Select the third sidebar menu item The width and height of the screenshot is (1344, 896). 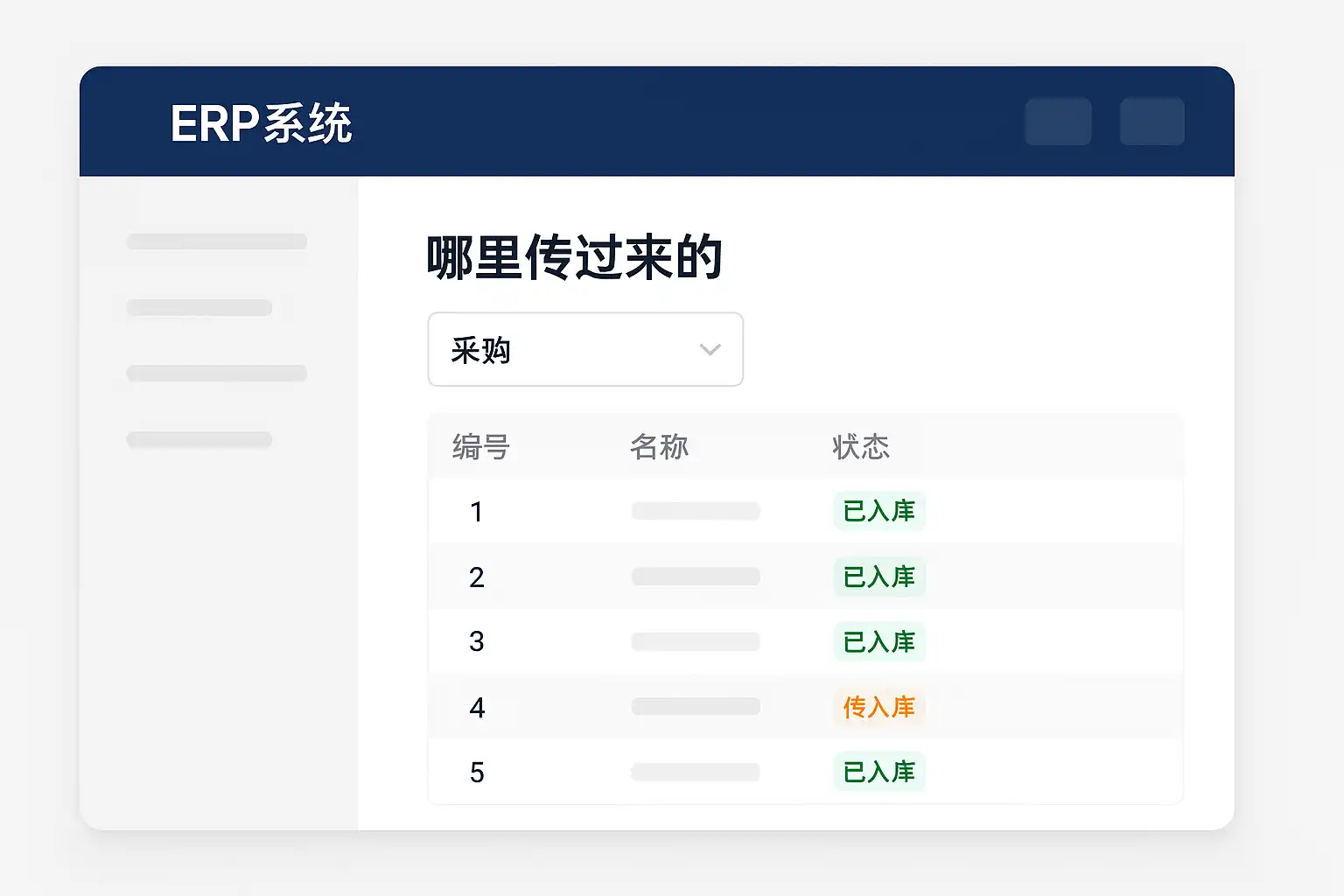coord(216,374)
